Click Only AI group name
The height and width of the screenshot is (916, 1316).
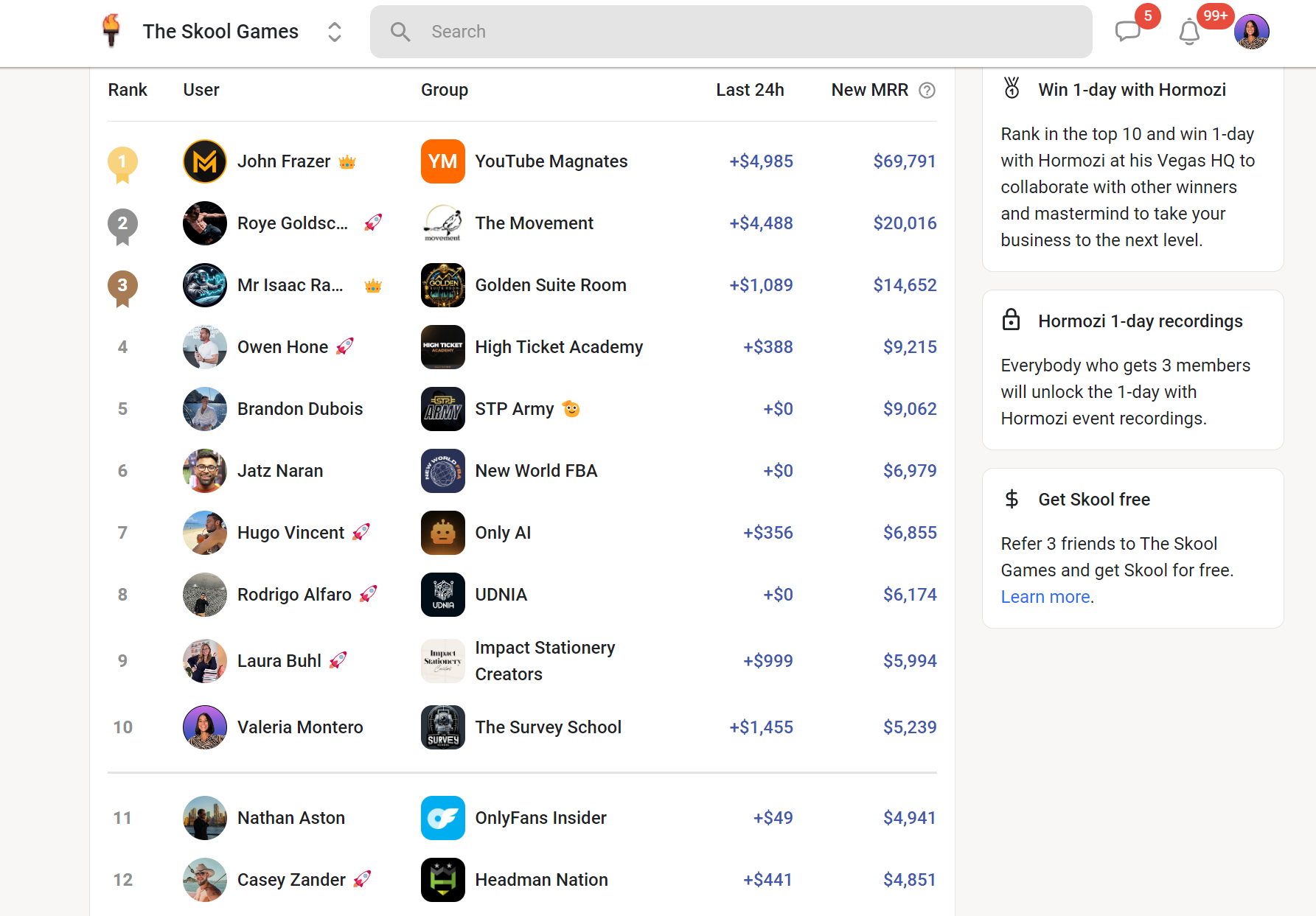tap(503, 533)
